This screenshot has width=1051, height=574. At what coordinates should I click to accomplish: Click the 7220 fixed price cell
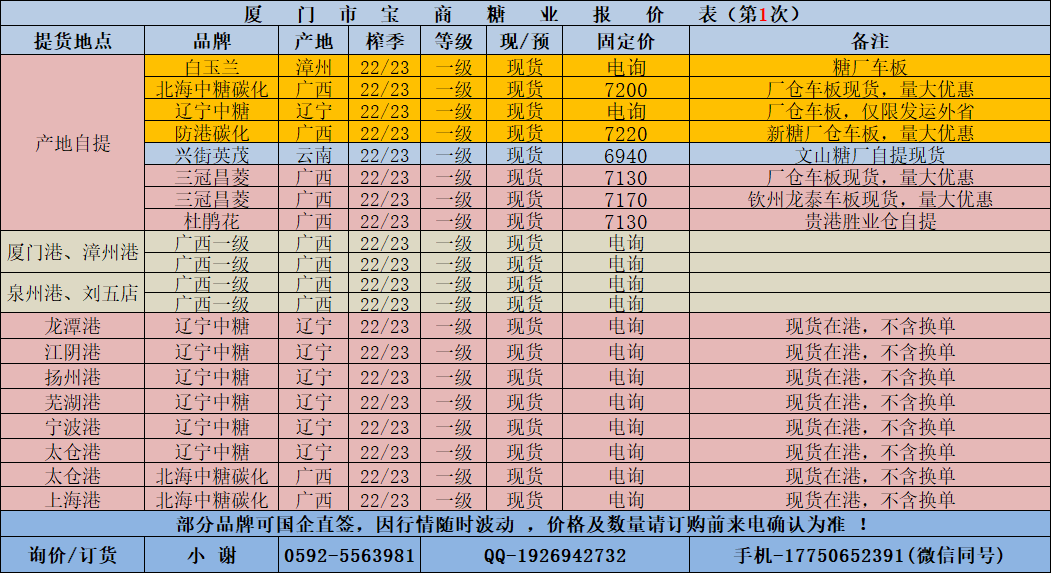(626, 133)
